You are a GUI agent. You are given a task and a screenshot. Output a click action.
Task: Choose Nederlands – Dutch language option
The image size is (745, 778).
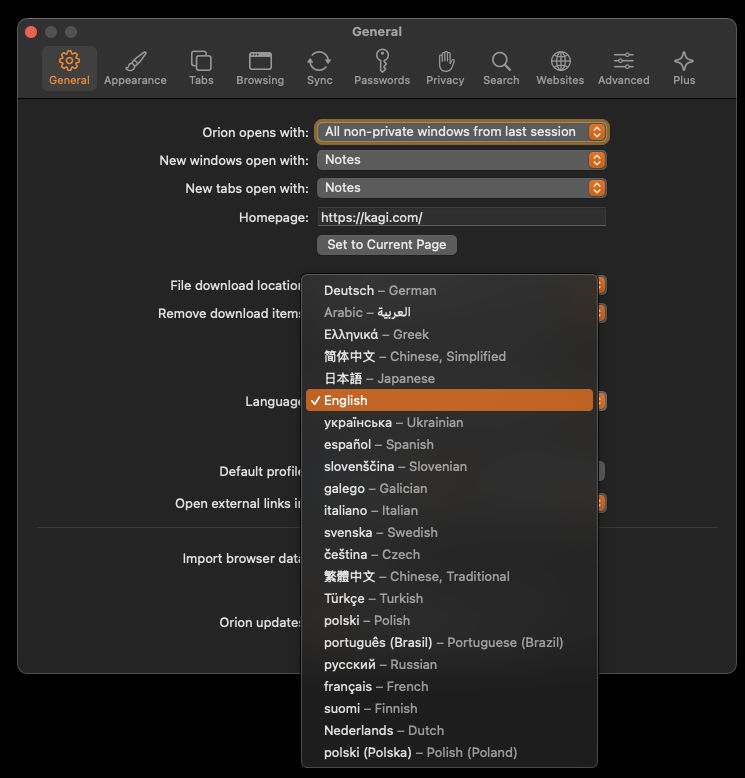[x=384, y=730]
